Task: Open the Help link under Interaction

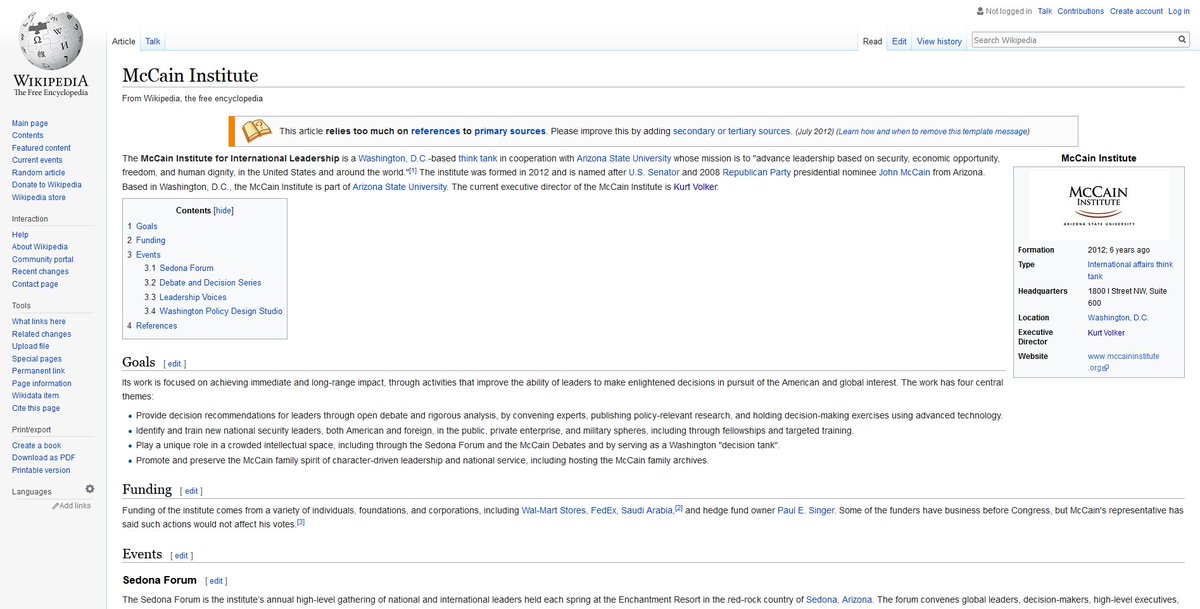Action: [20, 235]
